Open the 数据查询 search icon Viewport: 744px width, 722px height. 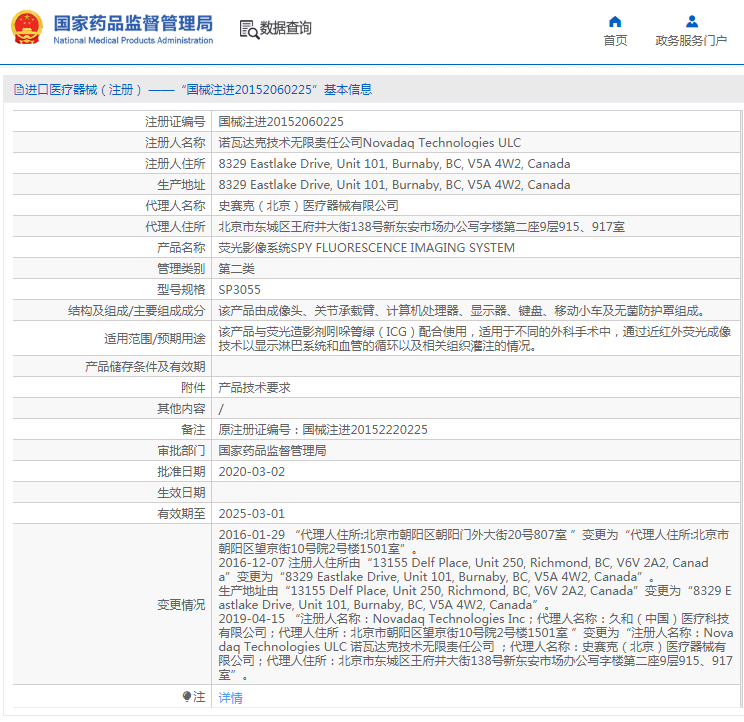(249, 29)
